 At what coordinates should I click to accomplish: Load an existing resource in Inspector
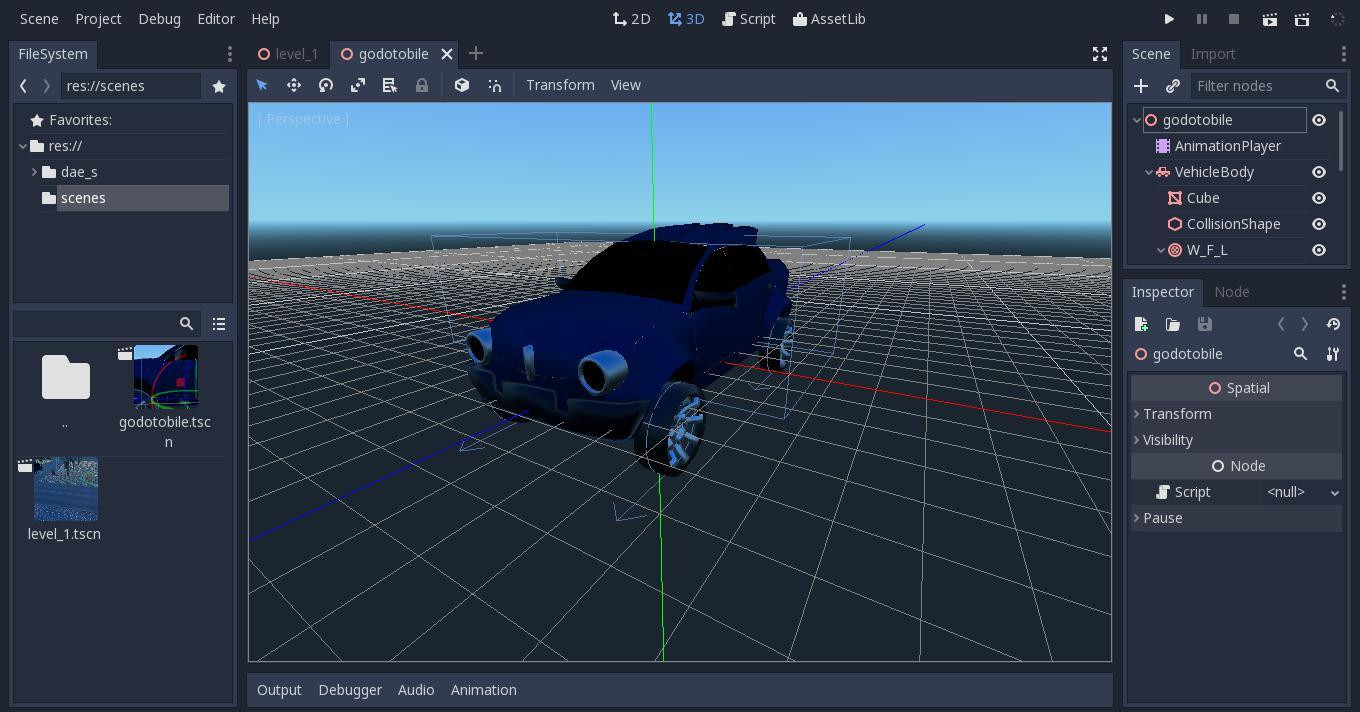coord(1173,324)
